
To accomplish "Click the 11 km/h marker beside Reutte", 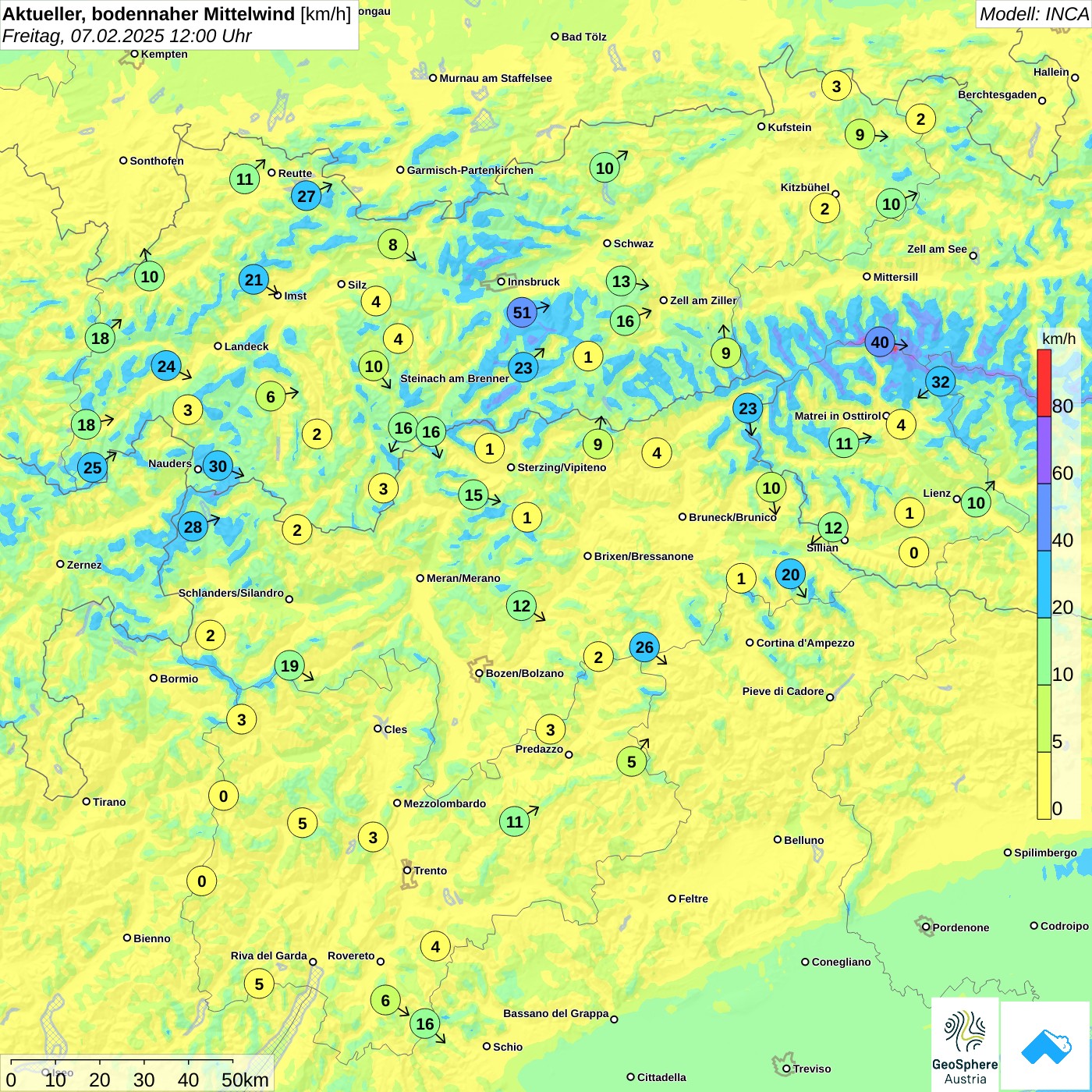I will pyautogui.click(x=244, y=179).
